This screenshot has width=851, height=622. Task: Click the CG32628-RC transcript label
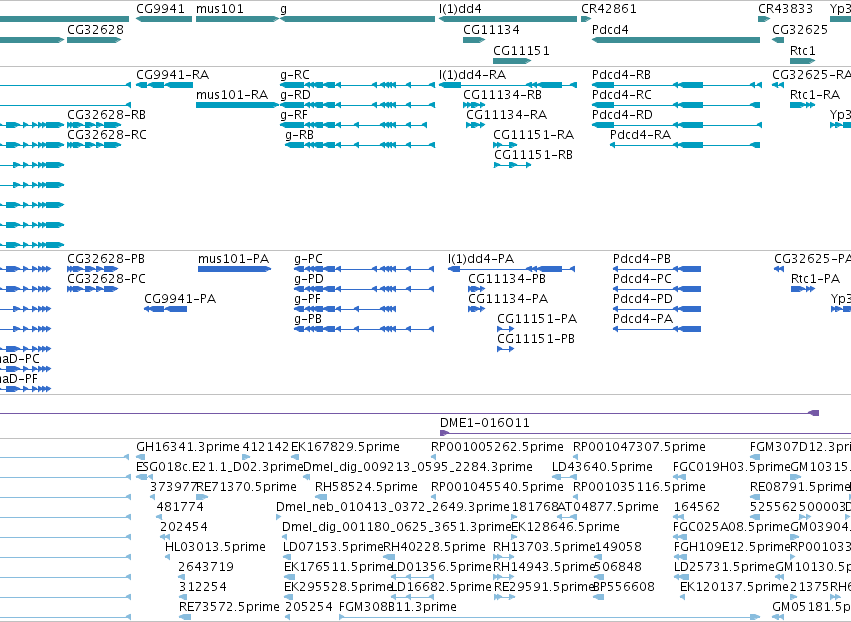point(107,135)
